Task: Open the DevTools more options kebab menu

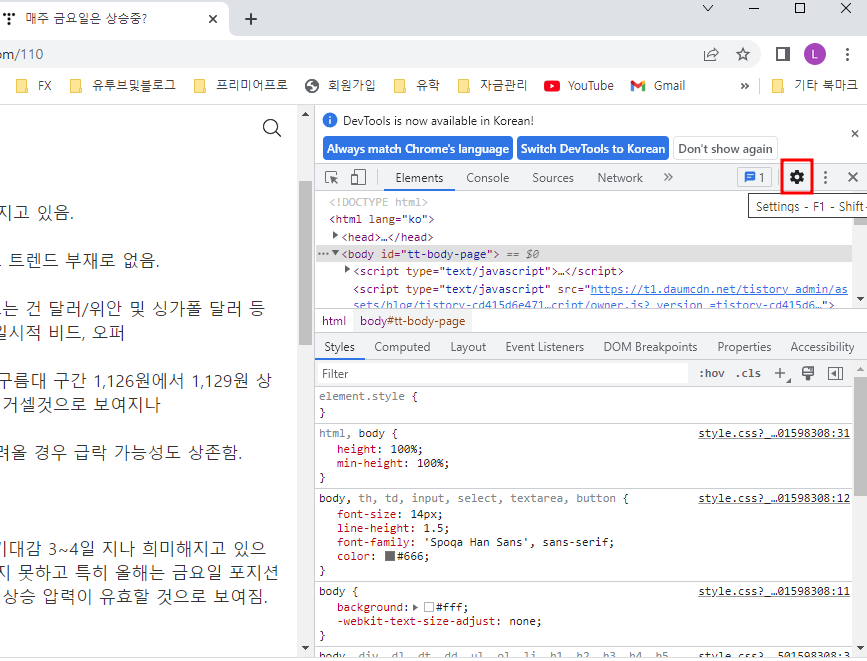Action: [x=825, y=177]
